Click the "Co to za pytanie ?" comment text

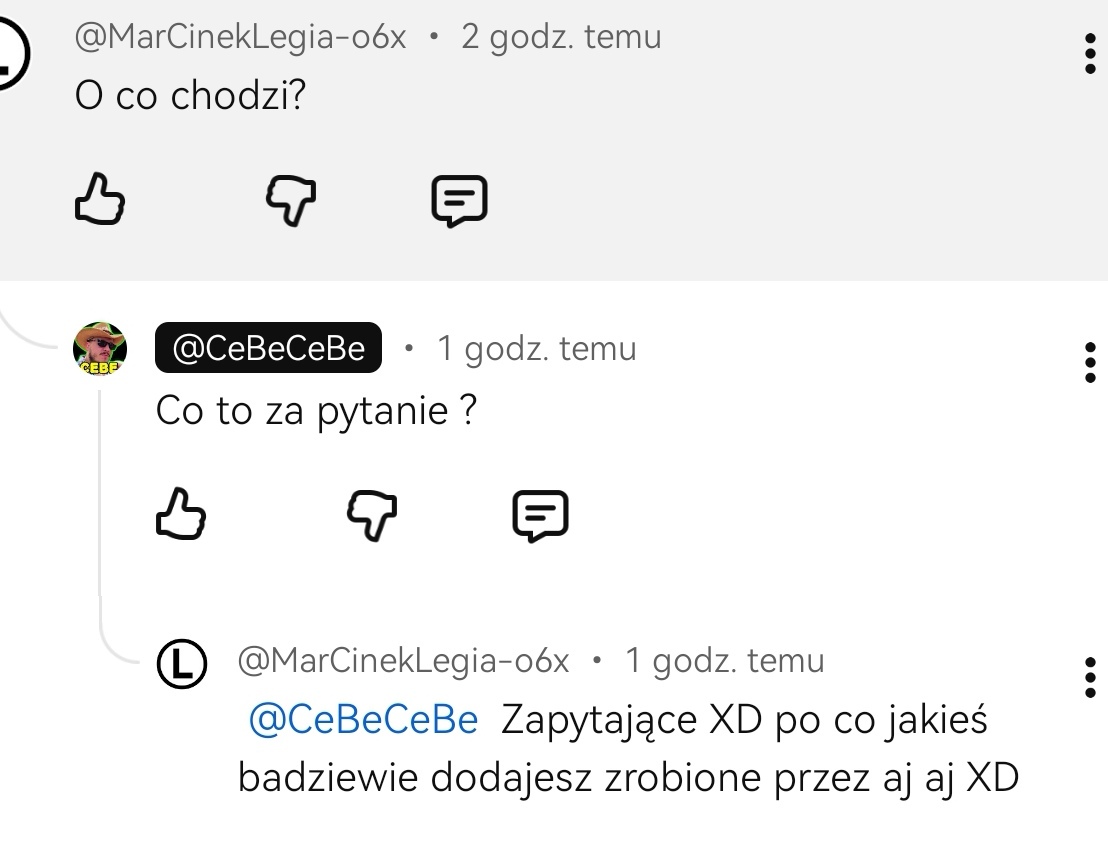pos(316,411)
